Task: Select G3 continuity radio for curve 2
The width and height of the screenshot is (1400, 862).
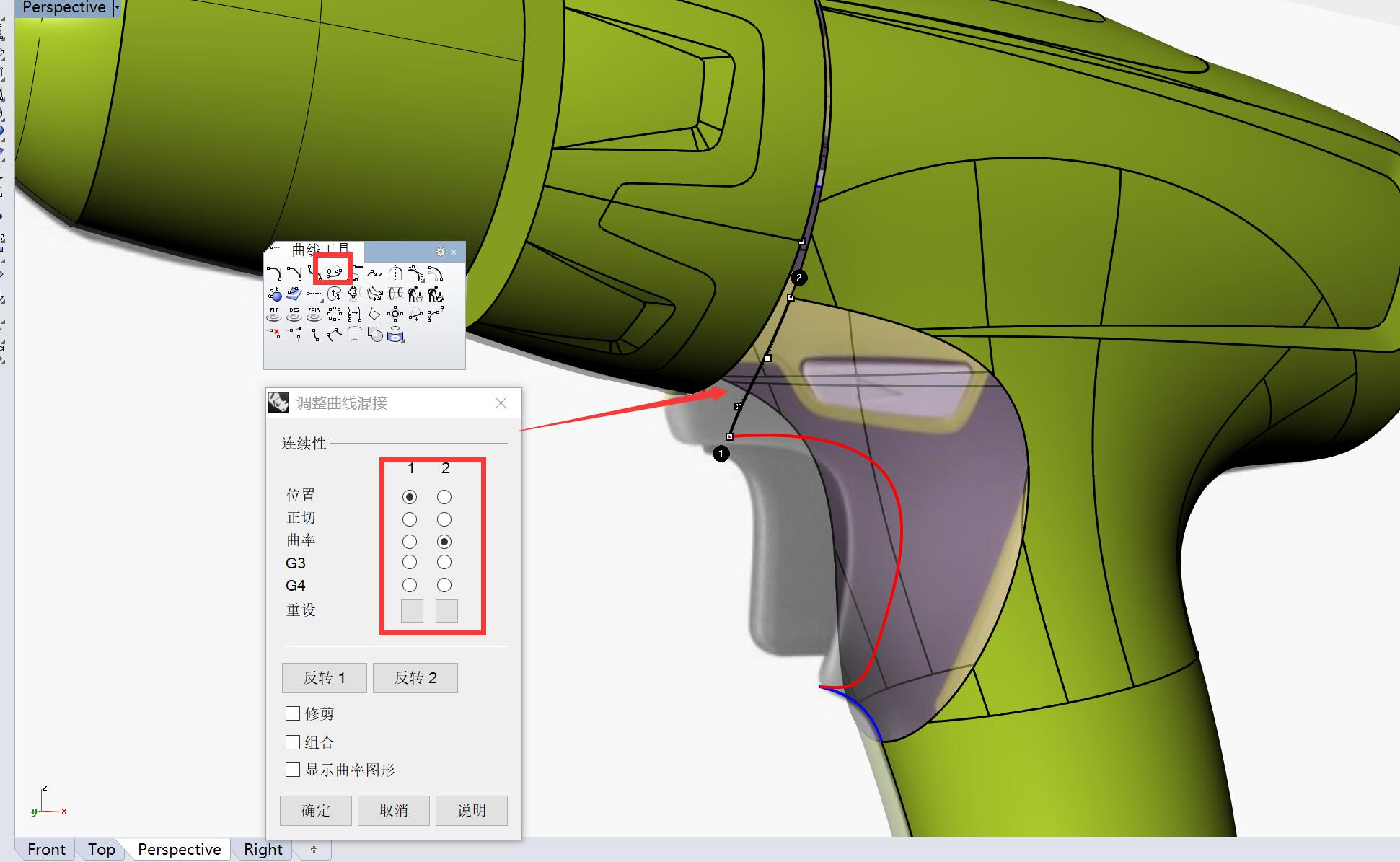Action: tap(444, 562)
